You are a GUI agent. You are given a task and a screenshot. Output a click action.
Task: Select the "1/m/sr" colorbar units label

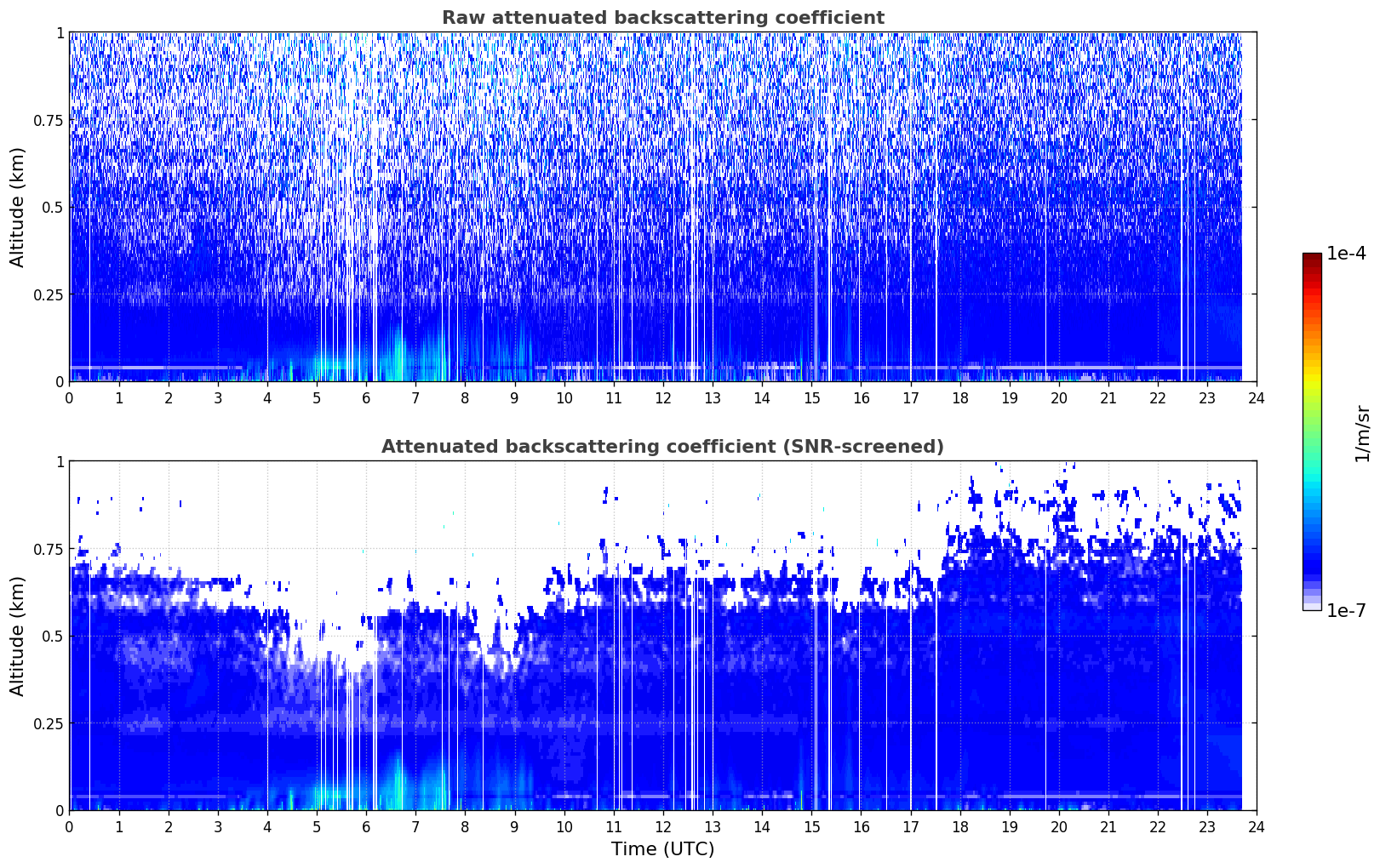pyautogui.click(x=1362, y=432)
